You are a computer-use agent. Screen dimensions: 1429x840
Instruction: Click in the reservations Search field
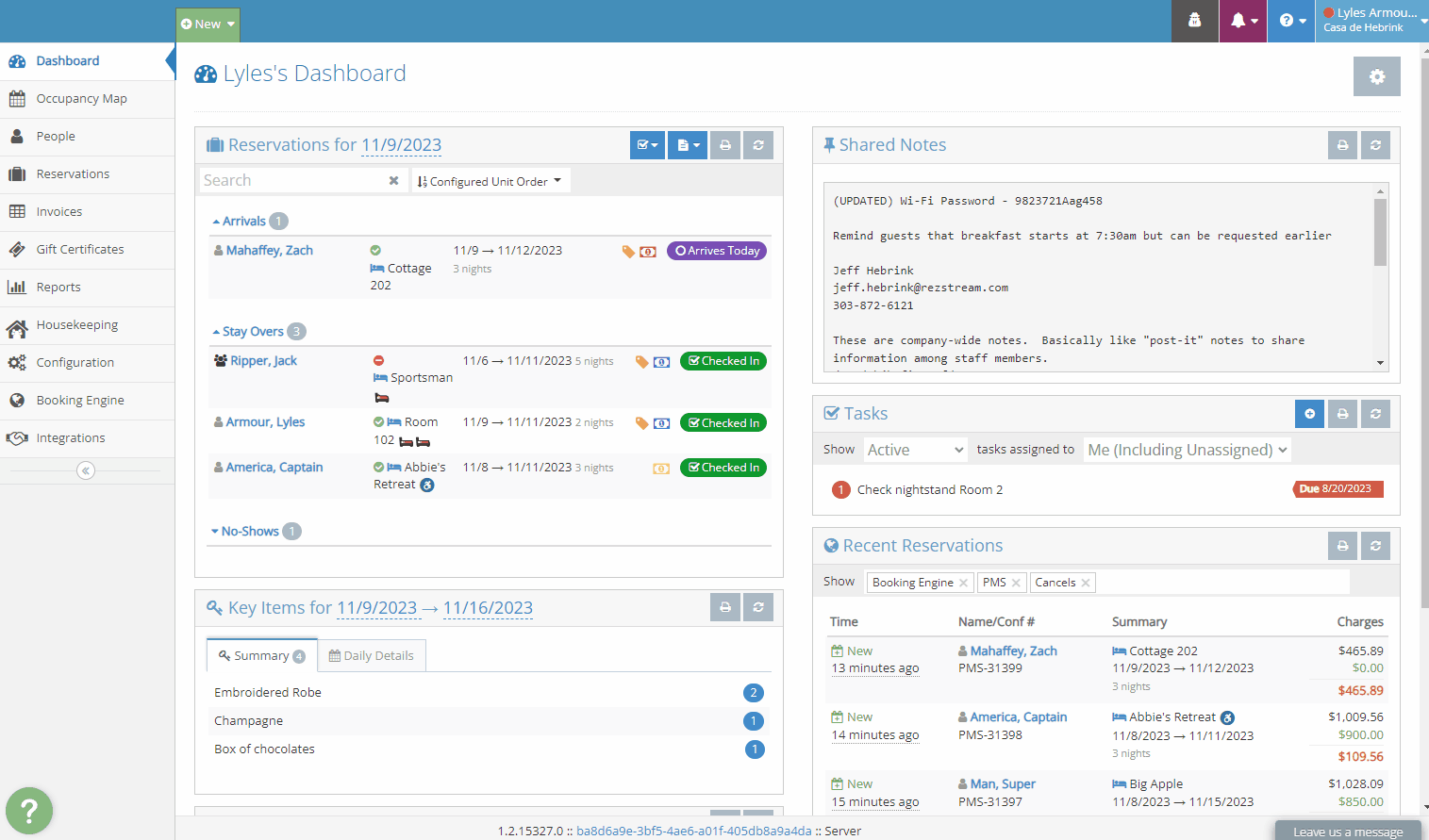click(292, 181)
